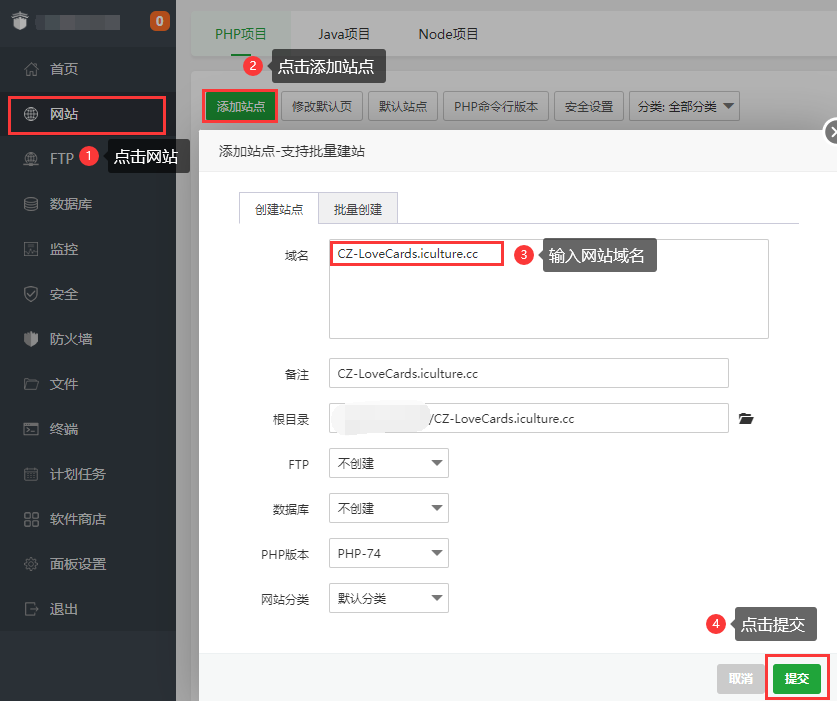
Task: Click the logout icon beside 退出
Action: pos(31,609)
